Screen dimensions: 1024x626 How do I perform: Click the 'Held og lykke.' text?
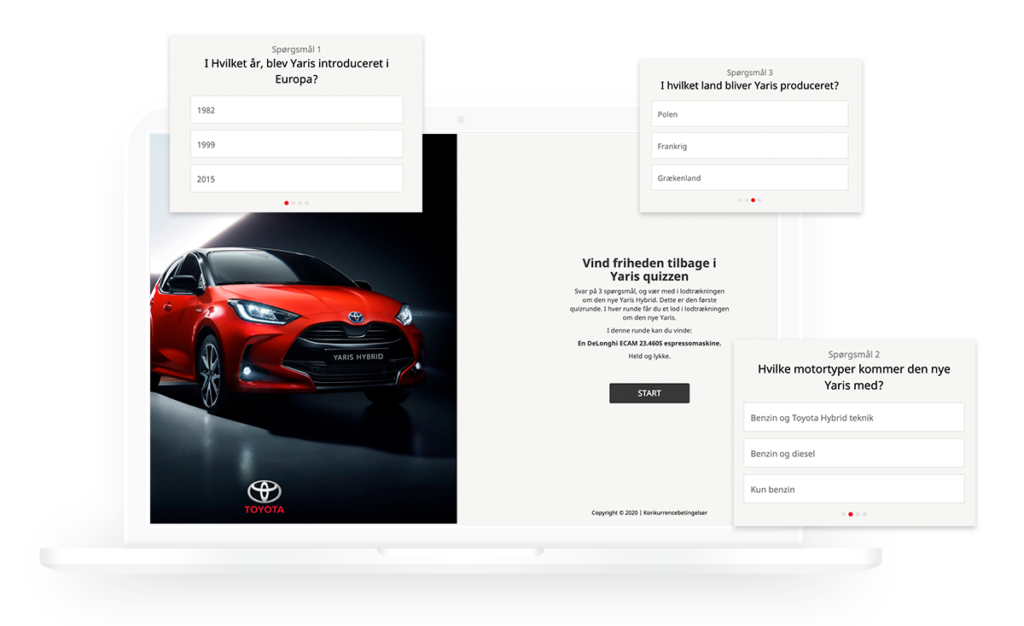click(x=649, y=356)
